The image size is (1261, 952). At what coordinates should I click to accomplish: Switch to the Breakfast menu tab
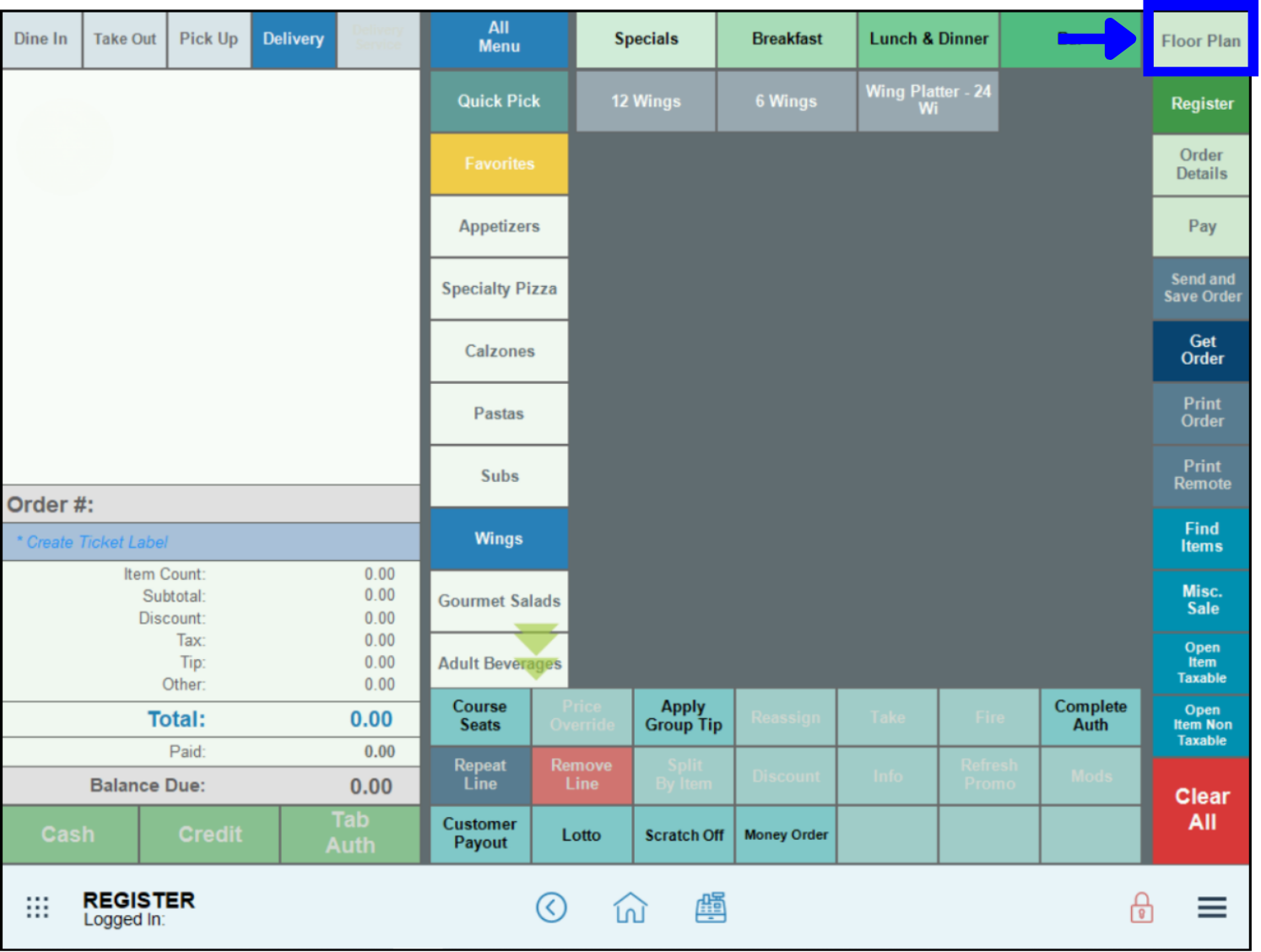pos(787,39)
